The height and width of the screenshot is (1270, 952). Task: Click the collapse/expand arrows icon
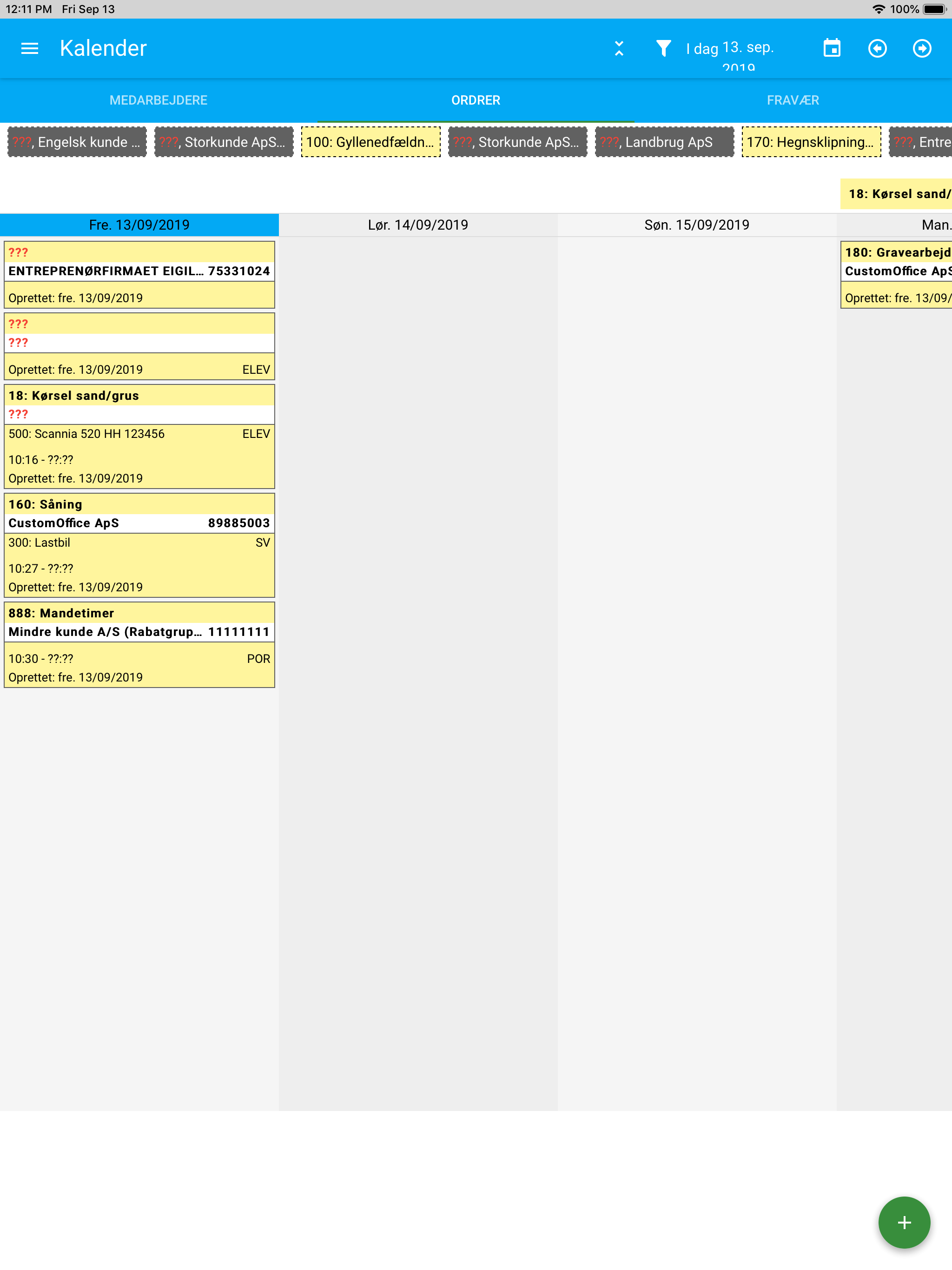pyautogui.click(x=618, y=48)
